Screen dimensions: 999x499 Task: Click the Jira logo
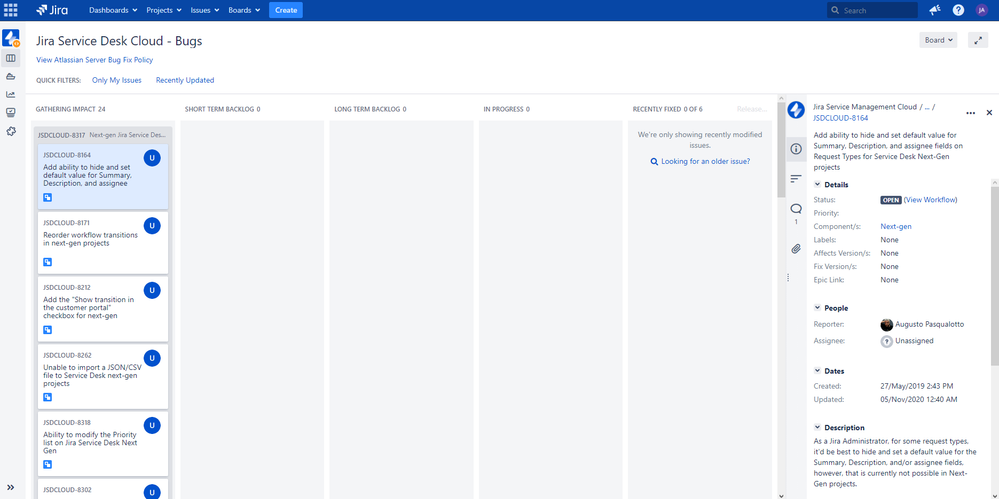52,10
